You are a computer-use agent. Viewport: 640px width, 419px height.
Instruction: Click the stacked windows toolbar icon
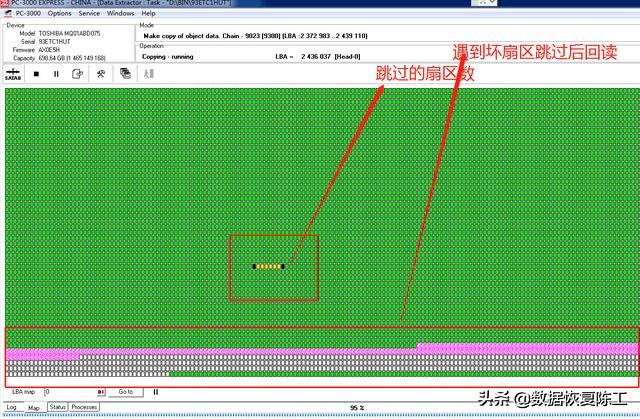125,73
